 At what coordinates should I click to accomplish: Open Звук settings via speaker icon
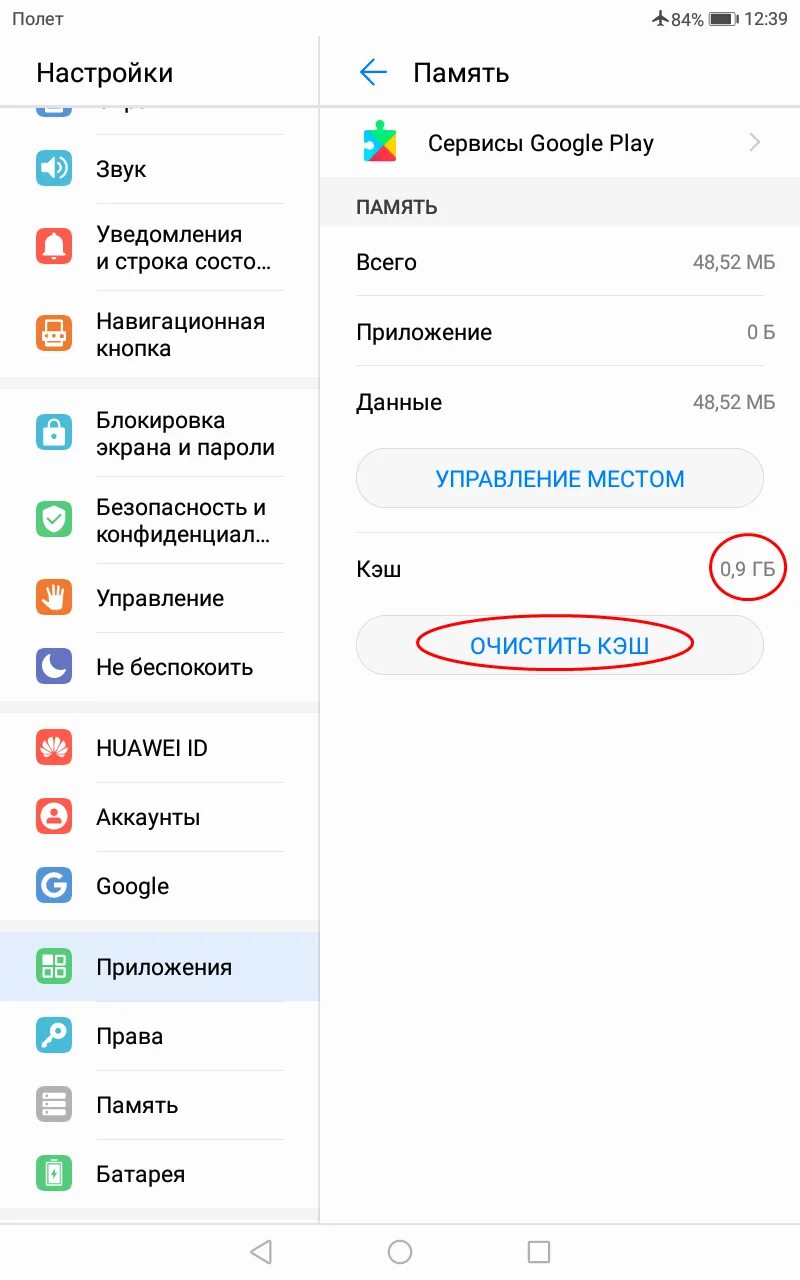point(54,168)
